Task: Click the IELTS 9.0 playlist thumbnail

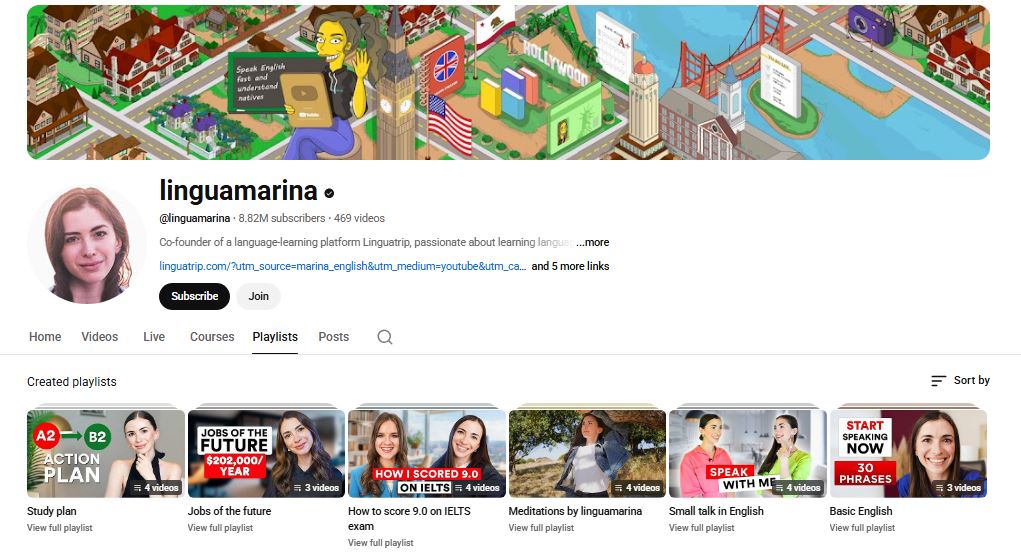Action: coord(427,454)
